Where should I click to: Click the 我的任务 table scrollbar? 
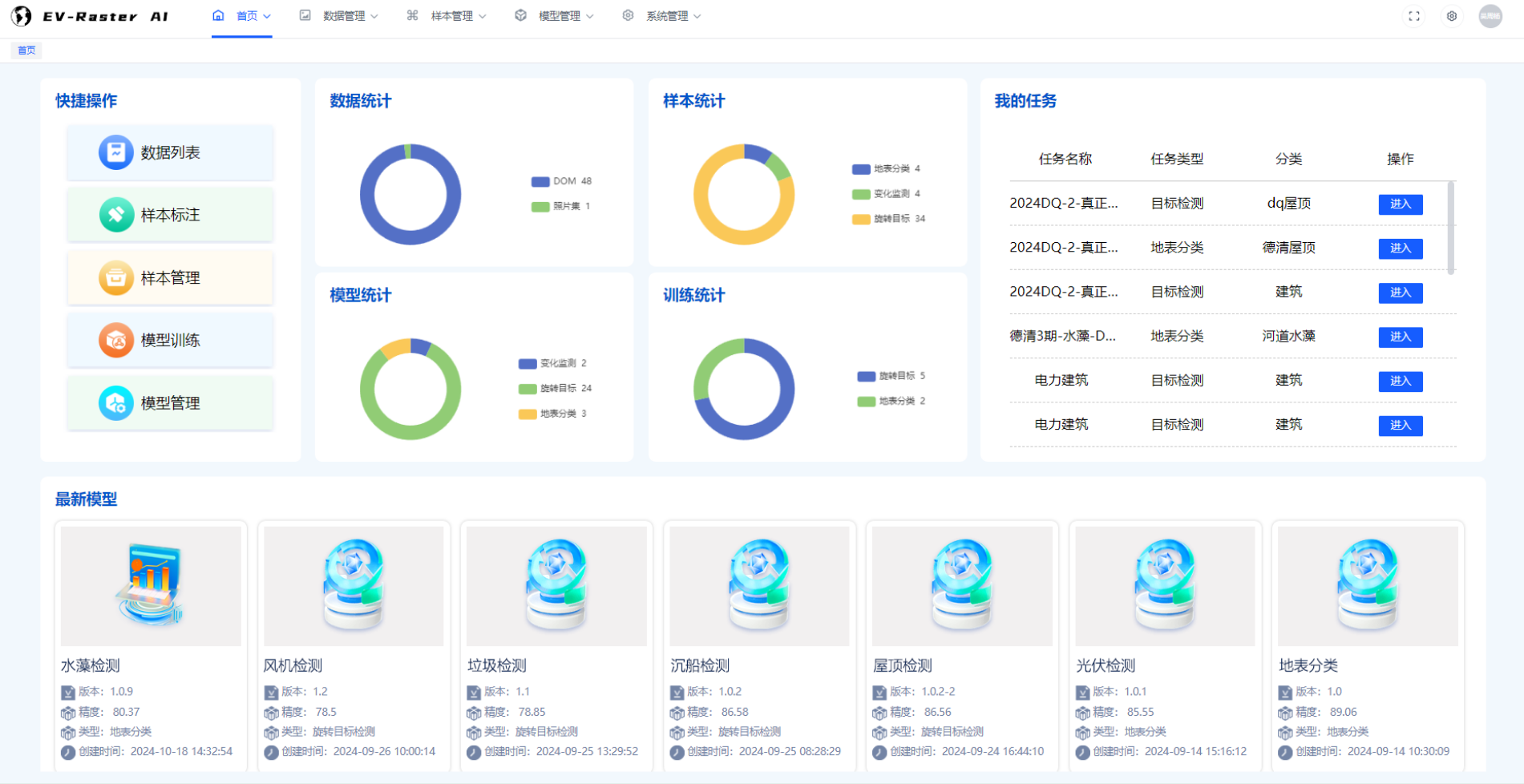pos(1451,228)
